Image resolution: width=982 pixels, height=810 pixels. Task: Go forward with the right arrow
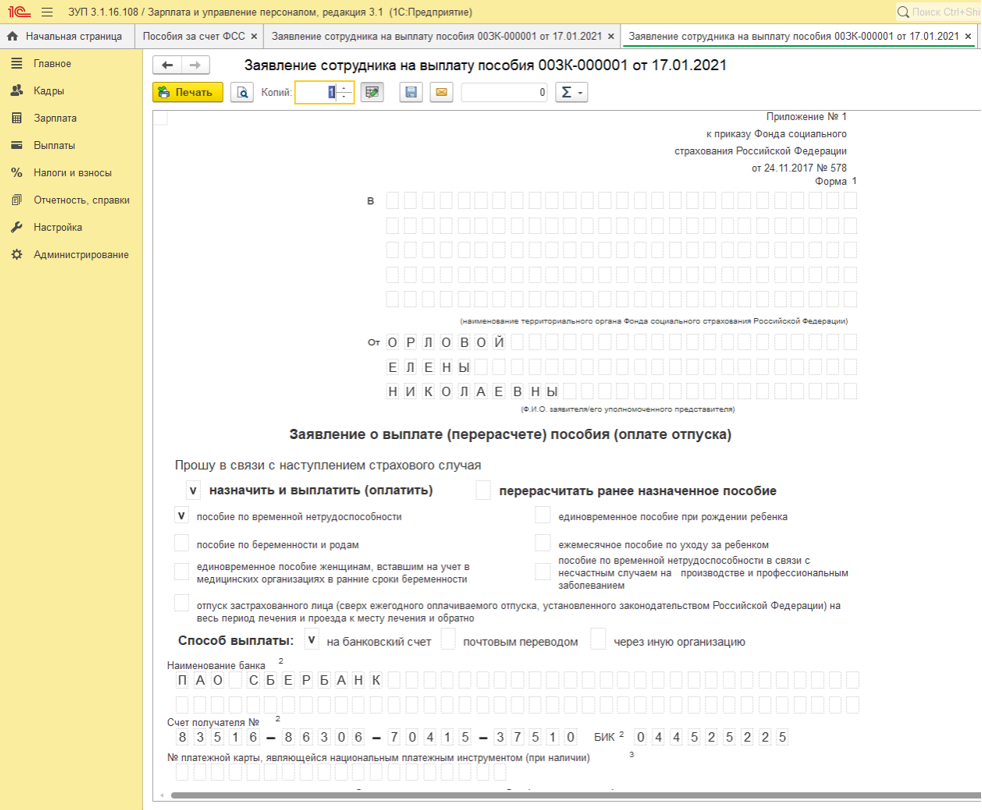coord(195,65)
